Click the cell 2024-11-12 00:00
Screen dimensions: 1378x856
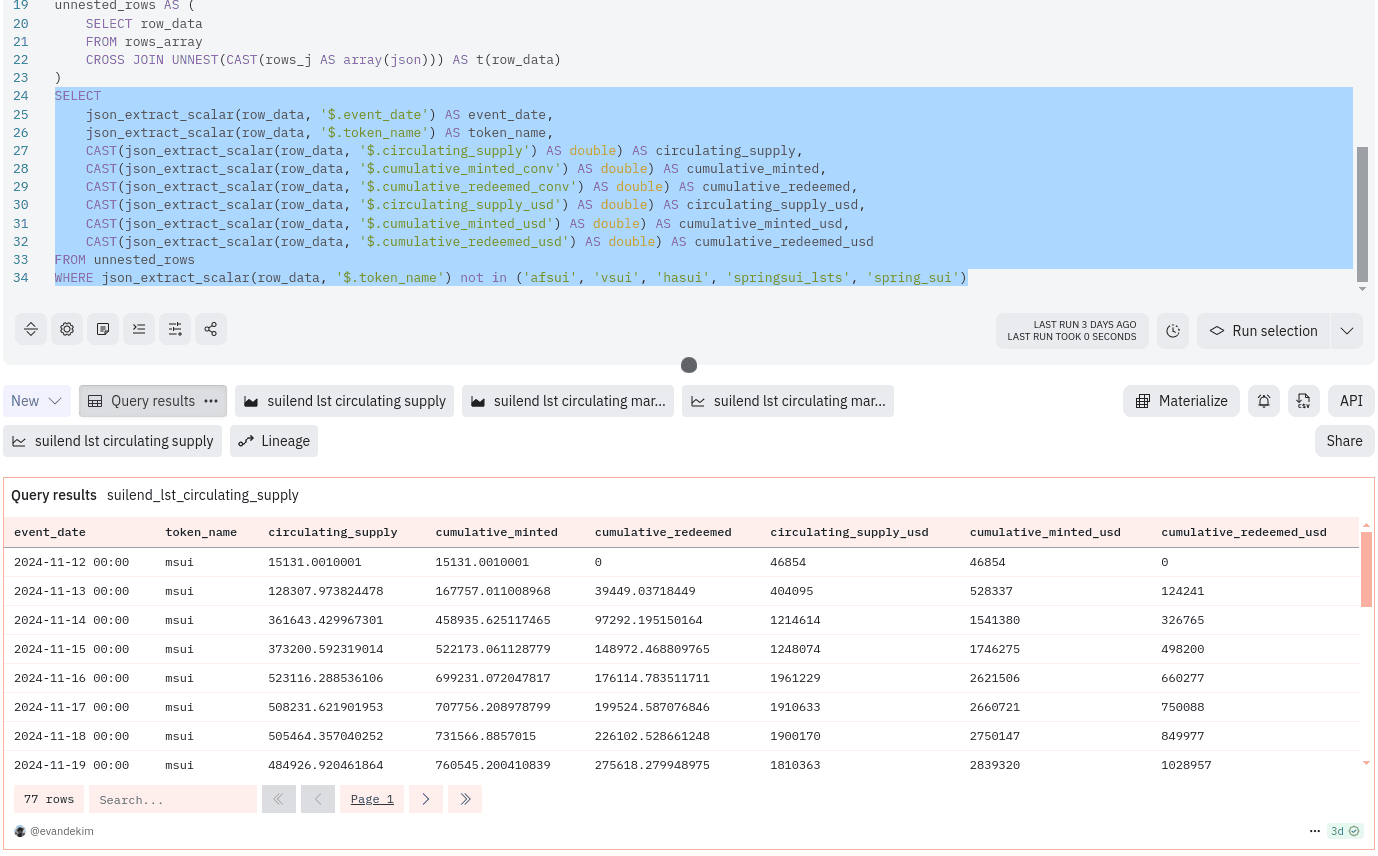coord(72,562)
